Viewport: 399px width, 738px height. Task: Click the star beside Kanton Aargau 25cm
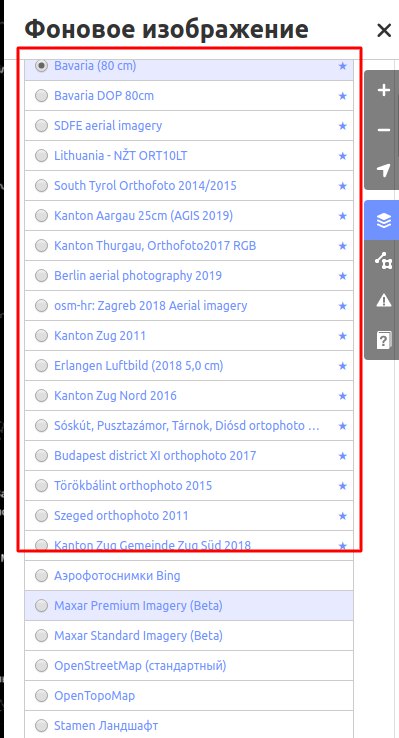[343, 216]
